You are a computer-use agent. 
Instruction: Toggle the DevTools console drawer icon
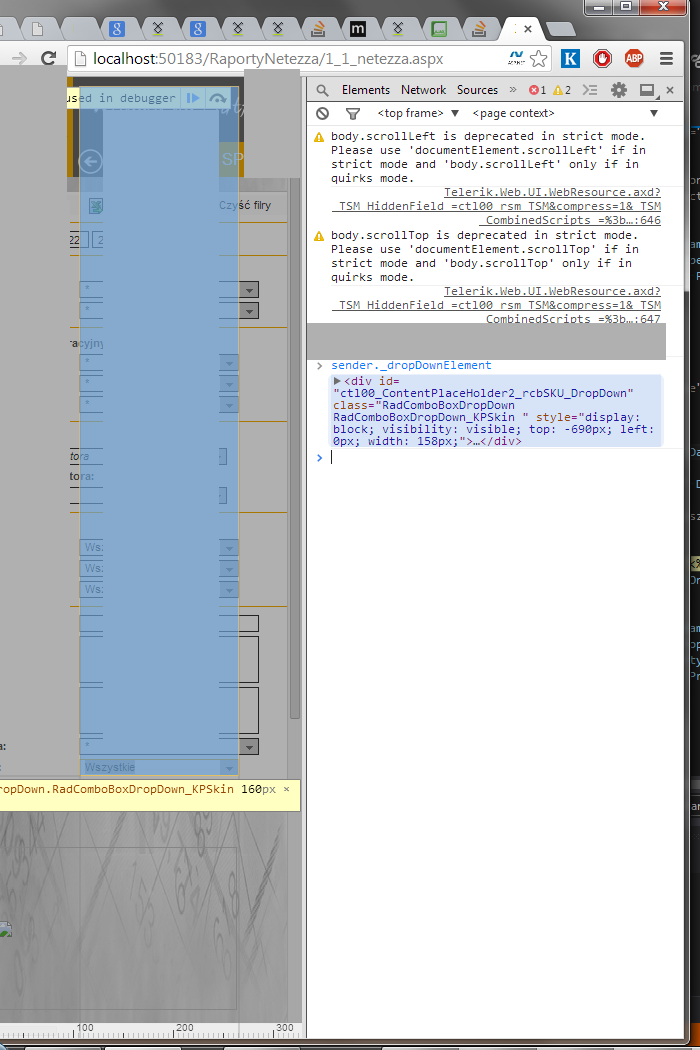point(589,90)
